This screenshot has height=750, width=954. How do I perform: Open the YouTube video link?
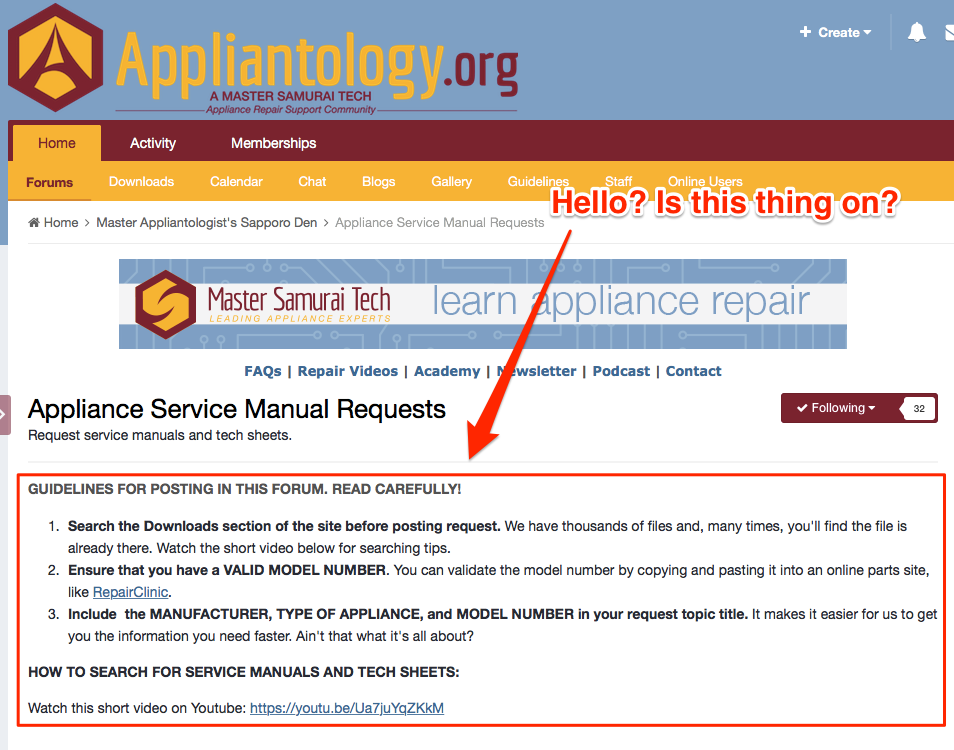click(x=347, y=708)
